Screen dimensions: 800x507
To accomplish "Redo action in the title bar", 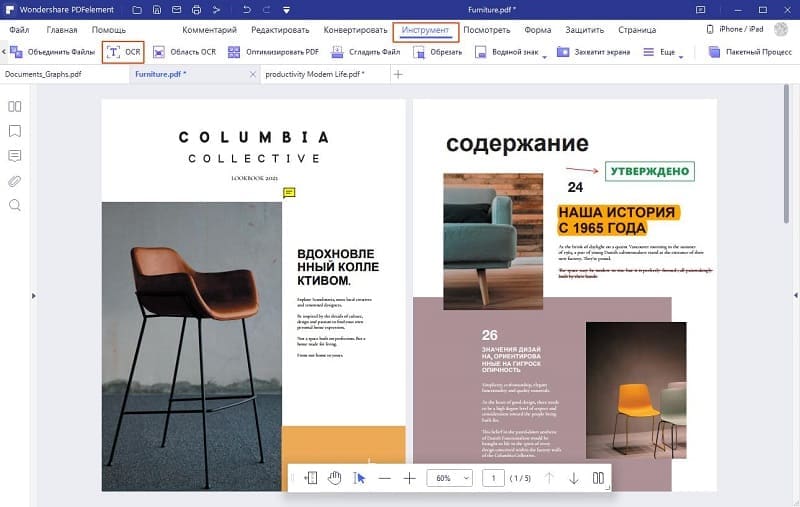I will (x=266, y=10).
